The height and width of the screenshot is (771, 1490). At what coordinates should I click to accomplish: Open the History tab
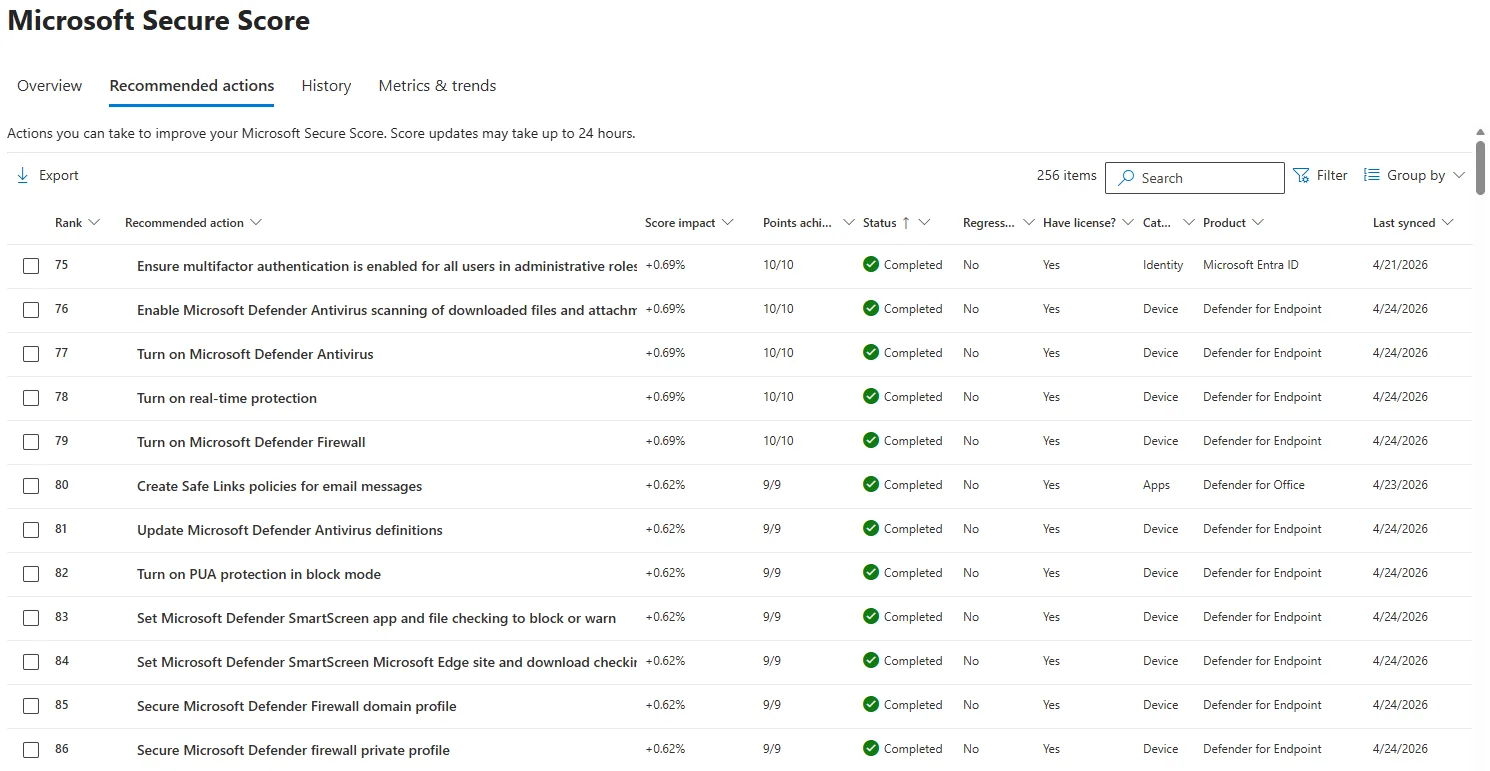[x=326, y=86]
